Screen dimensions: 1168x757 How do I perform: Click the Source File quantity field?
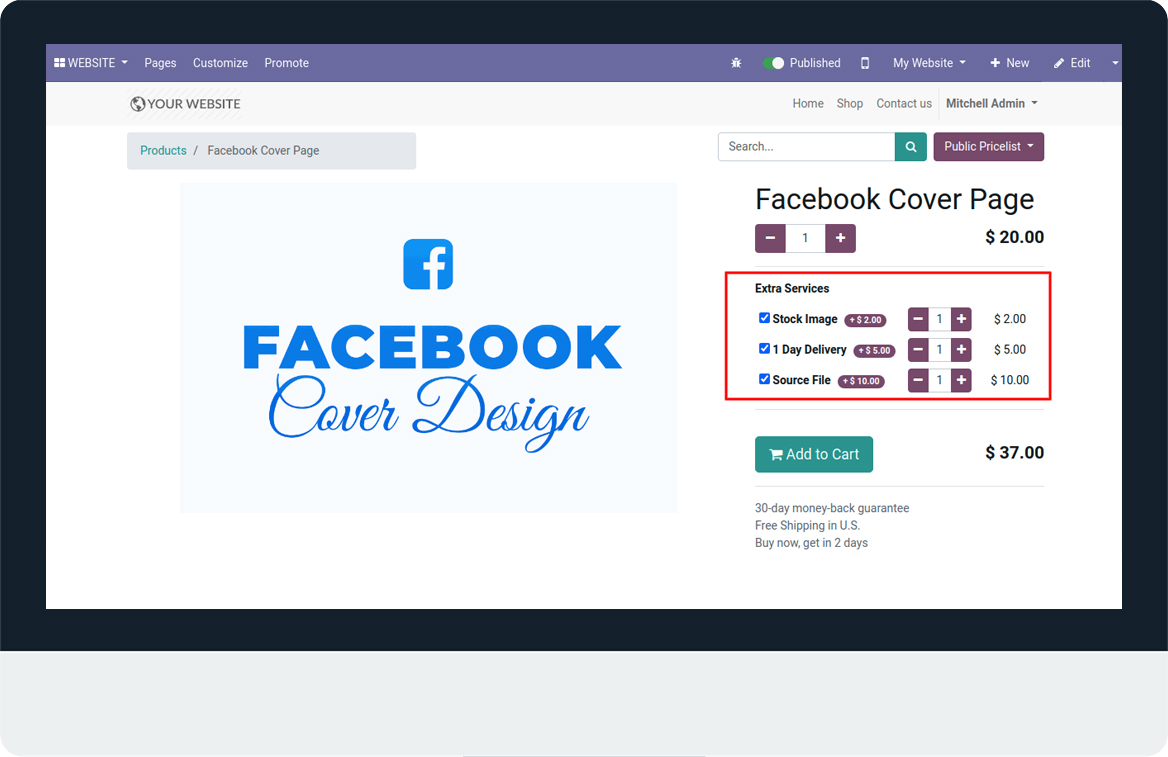click(939, 380)
